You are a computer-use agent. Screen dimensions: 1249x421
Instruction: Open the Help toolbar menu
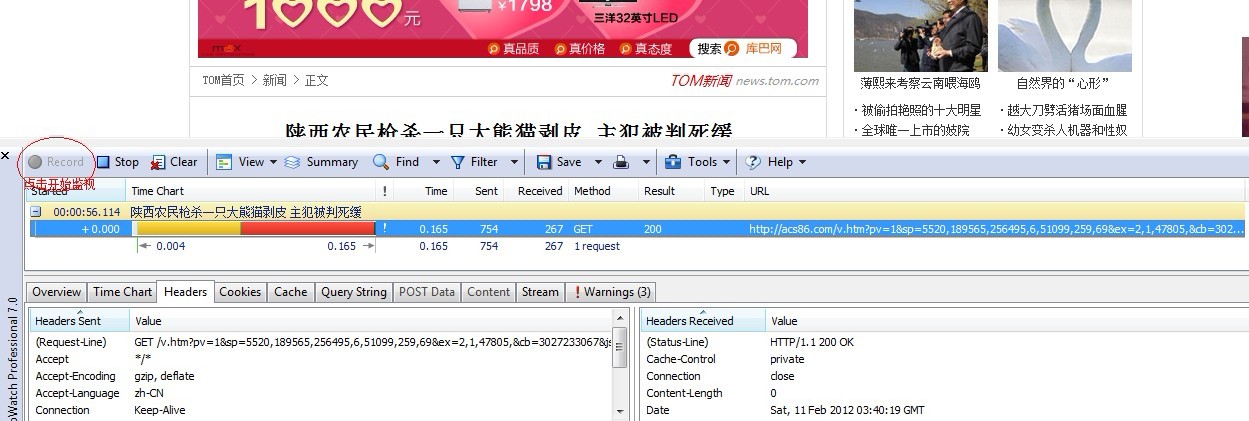[776, 162]
